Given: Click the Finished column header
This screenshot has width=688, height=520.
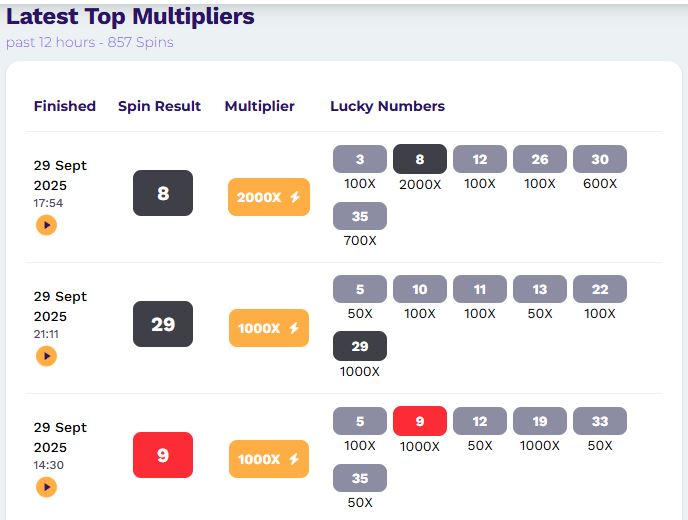Looking at the screenshot, I should [65, 106].
